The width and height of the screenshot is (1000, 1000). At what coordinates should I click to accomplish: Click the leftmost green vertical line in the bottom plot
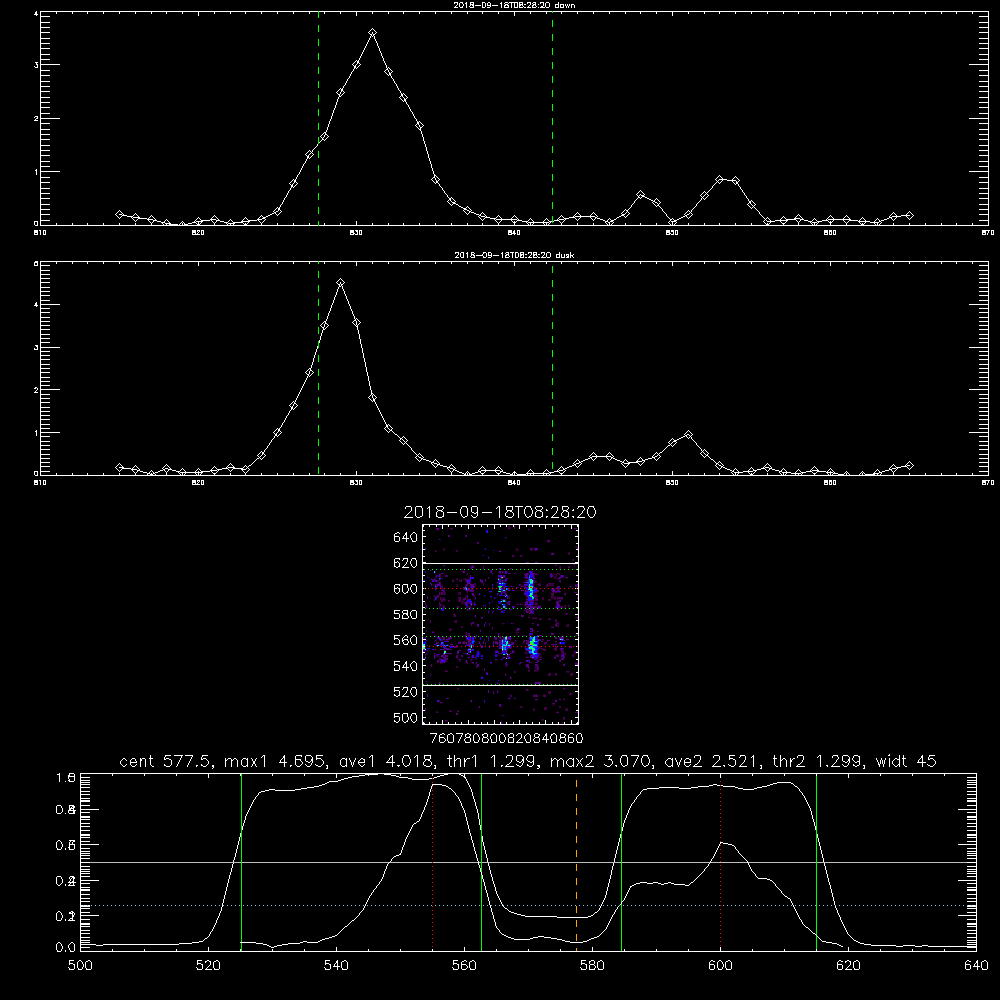pos(241,860)
